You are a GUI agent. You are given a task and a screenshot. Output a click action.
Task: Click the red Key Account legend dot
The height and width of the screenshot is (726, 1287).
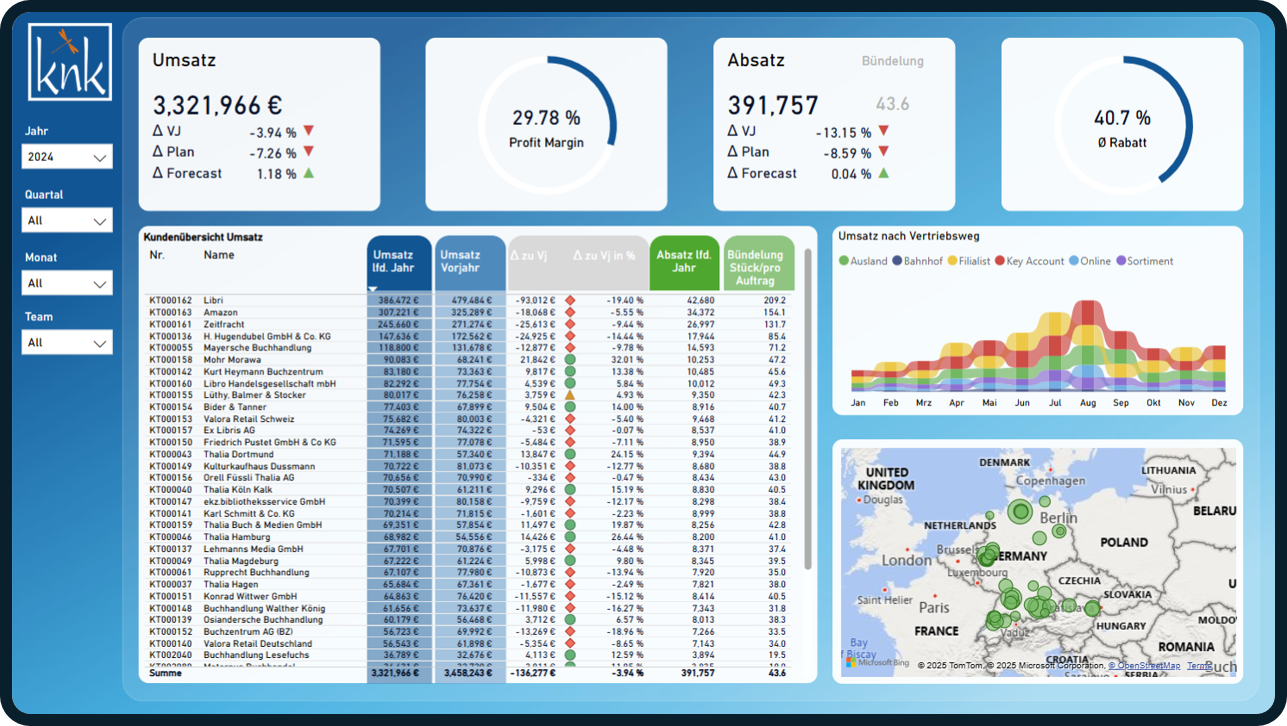pos(1000,261)
